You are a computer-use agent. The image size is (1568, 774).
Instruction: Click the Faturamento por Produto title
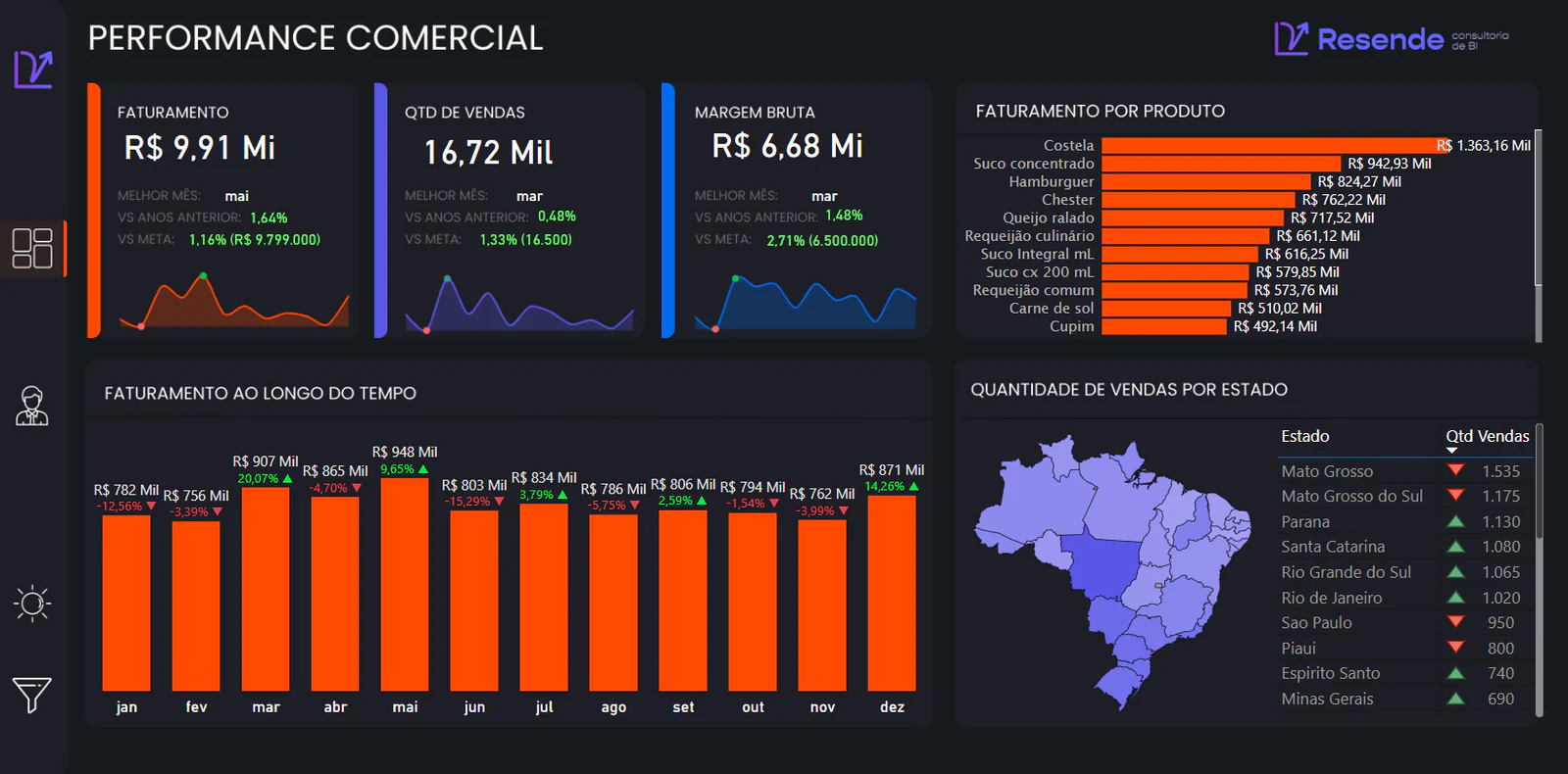(x=1101, y=111)
